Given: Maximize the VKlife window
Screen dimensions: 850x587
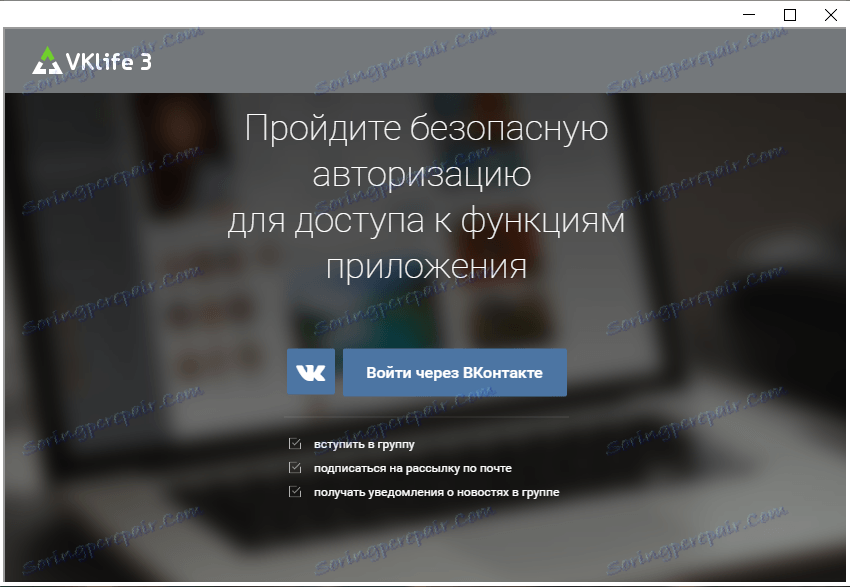Looking at the screenshot, I should point(790,15).
